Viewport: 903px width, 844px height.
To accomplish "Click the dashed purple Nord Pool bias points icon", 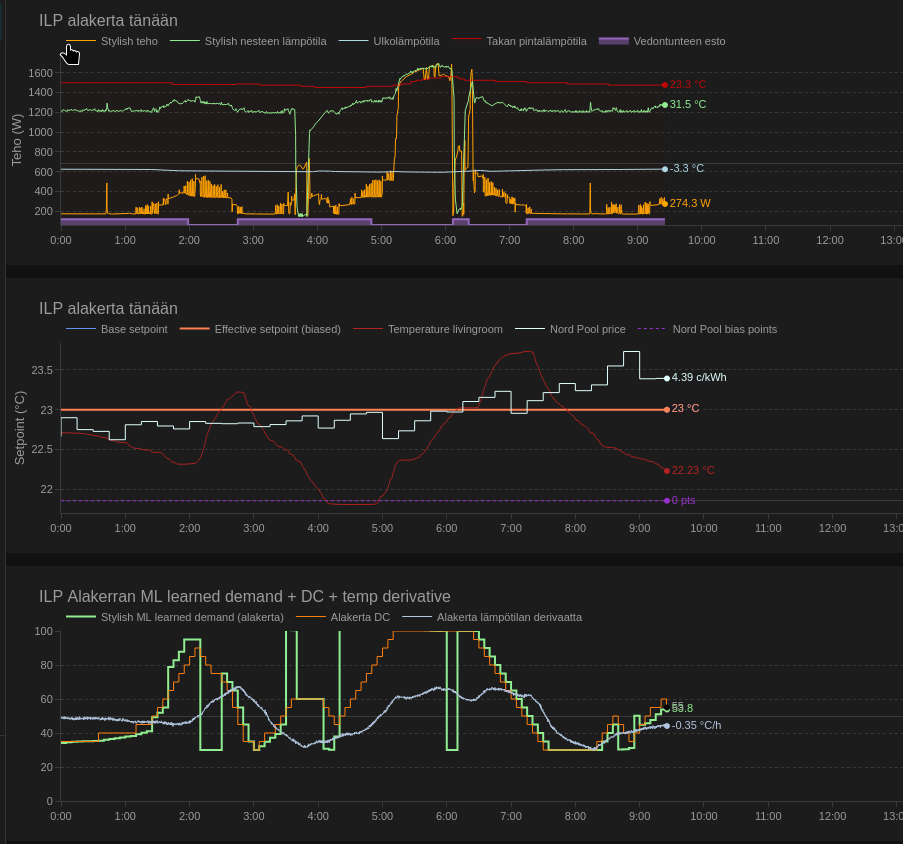I will [x=651, y=329].
